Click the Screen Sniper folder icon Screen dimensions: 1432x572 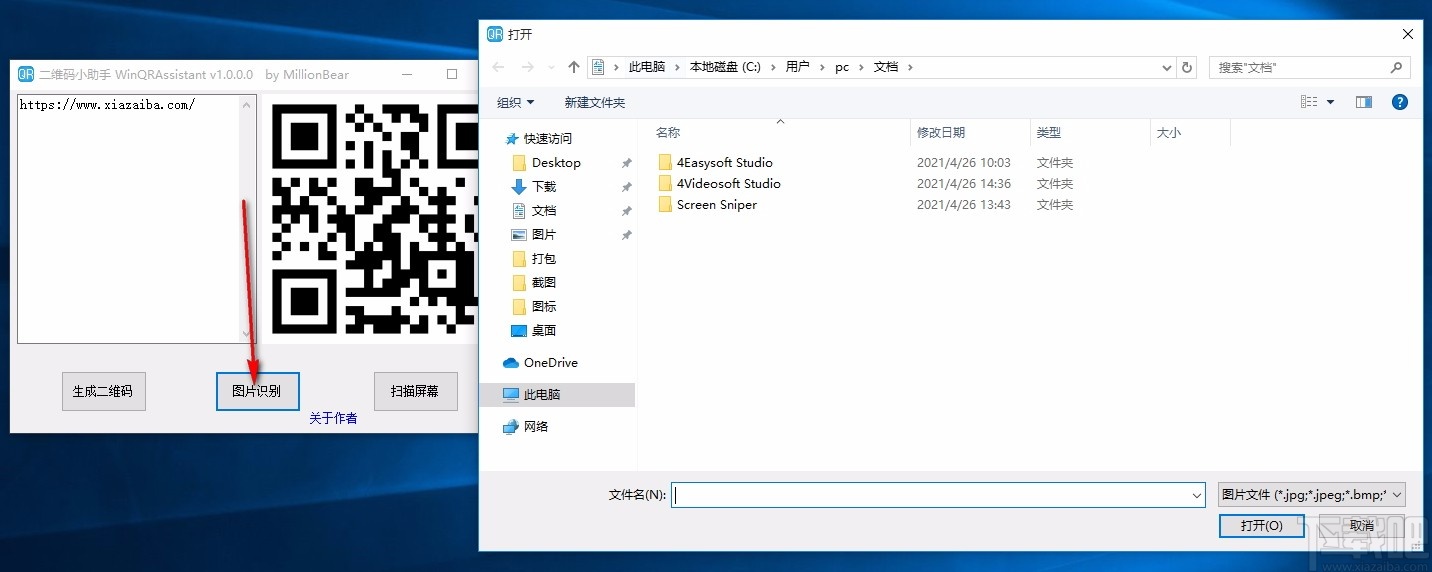(x=666, y=204)
